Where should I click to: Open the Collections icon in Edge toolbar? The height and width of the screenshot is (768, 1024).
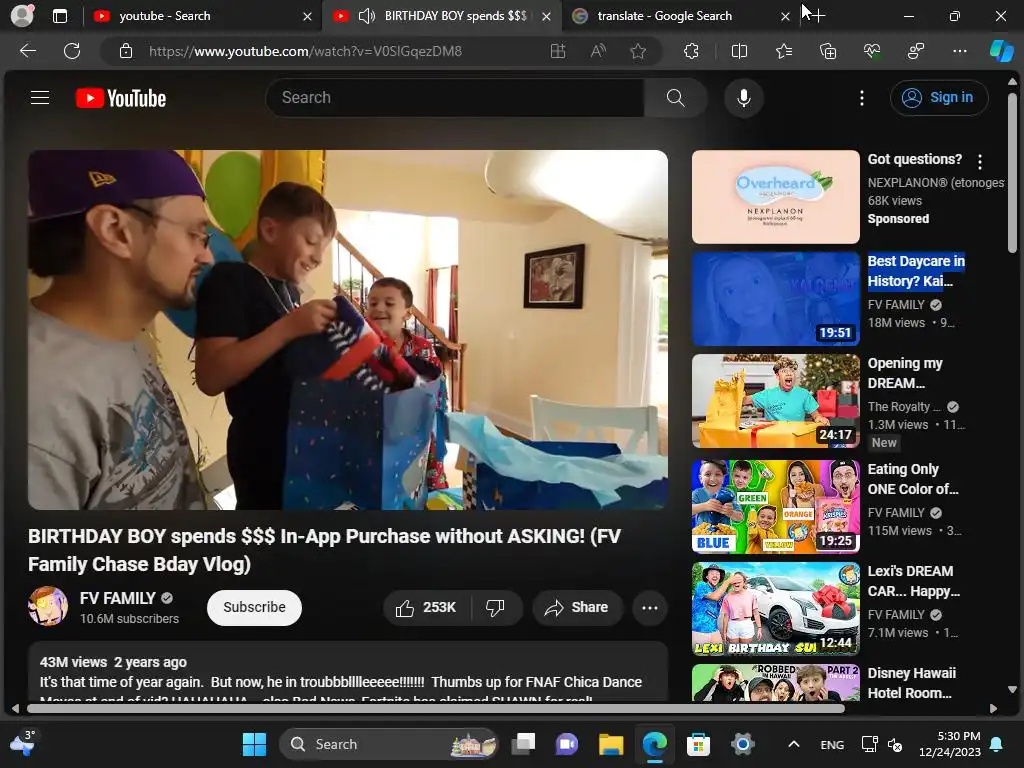(x=827, y=51)
